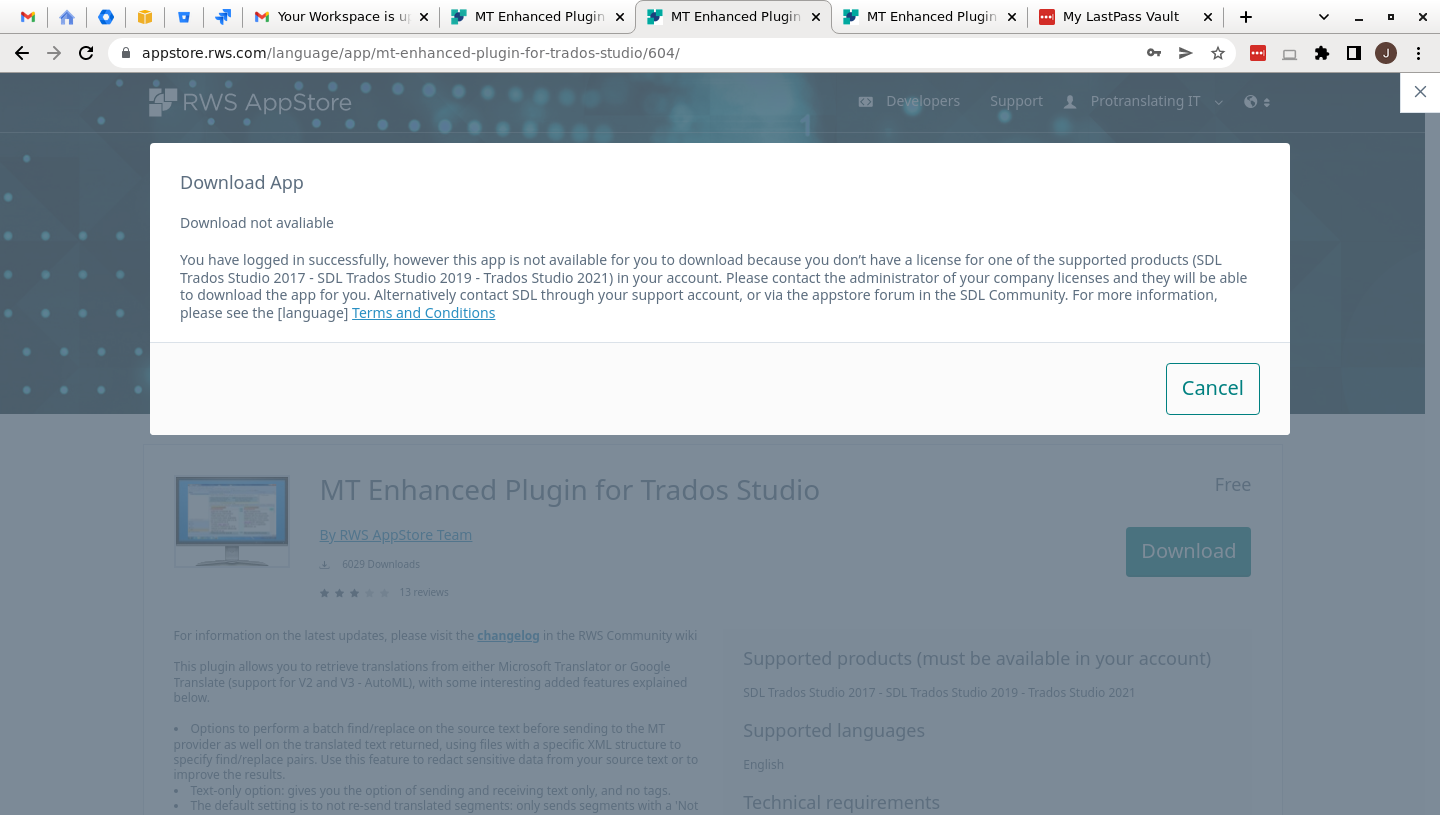
Task: Click the share page arrow icon
Action: (x=1185, y=53)
